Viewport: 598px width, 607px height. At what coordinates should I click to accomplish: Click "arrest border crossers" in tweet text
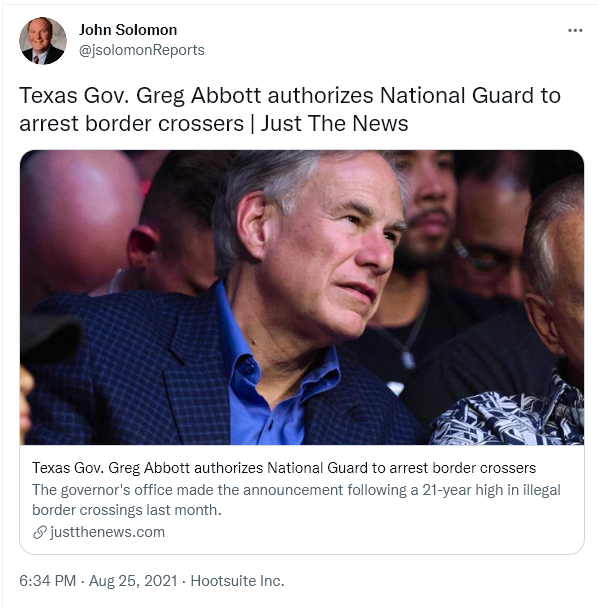coord(132,123)
